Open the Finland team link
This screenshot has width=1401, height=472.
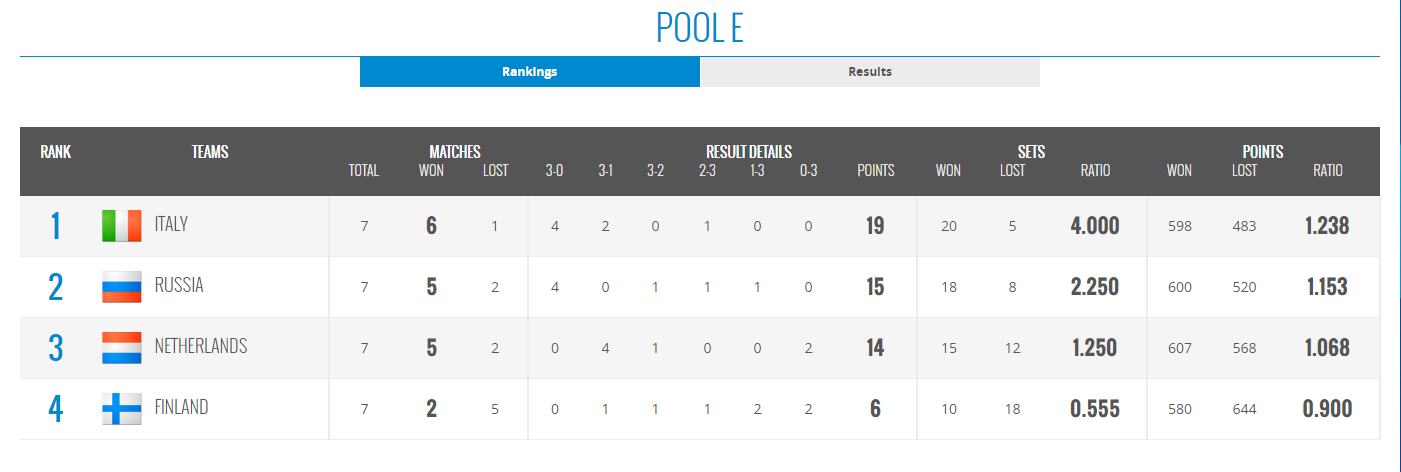click(181, 408)
